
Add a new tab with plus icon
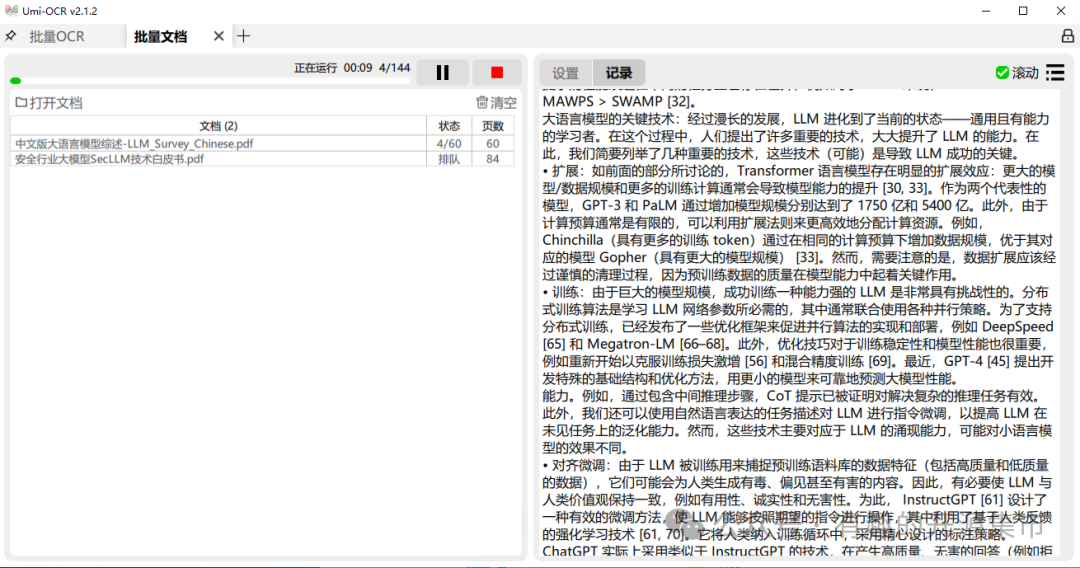pyautogui.click(x=243, y=36)
